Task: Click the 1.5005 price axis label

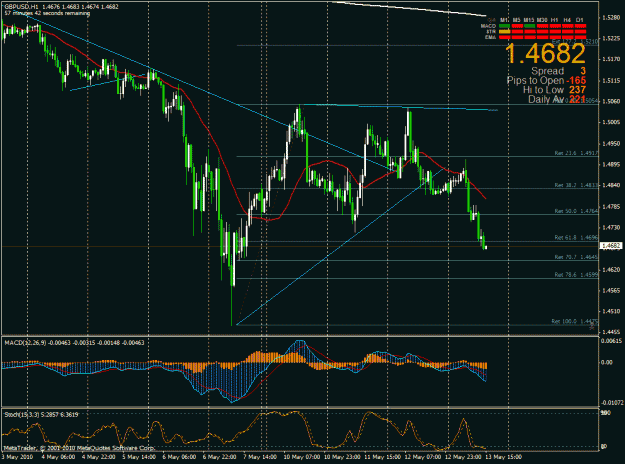Action: click(611, 122)
